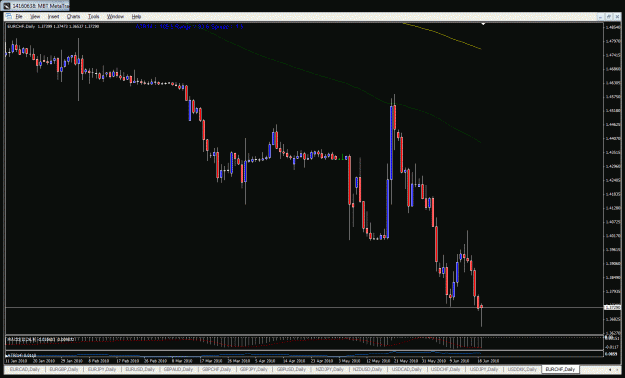Open the Charts menu
This screenshot has width=625, height=378.
[73, 16]
